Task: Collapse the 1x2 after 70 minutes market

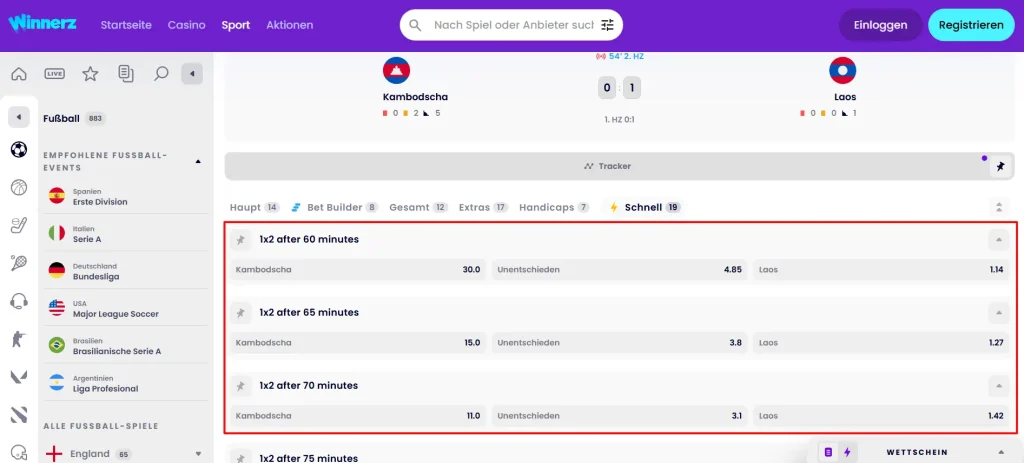Action: point(998,386)
